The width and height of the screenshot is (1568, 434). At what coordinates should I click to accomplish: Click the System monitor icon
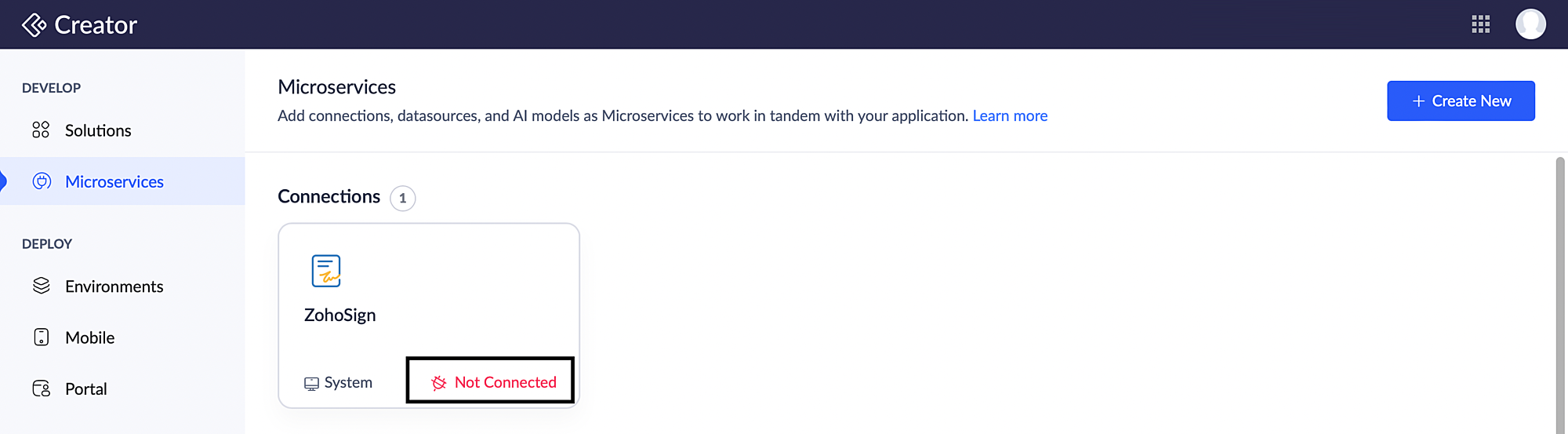(311, 383)
